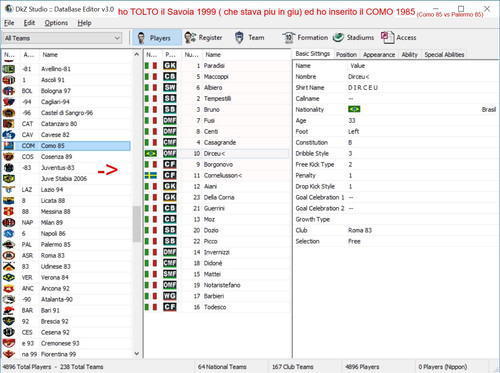Click the team list scroll down arrow

click(x=137, y=354)
